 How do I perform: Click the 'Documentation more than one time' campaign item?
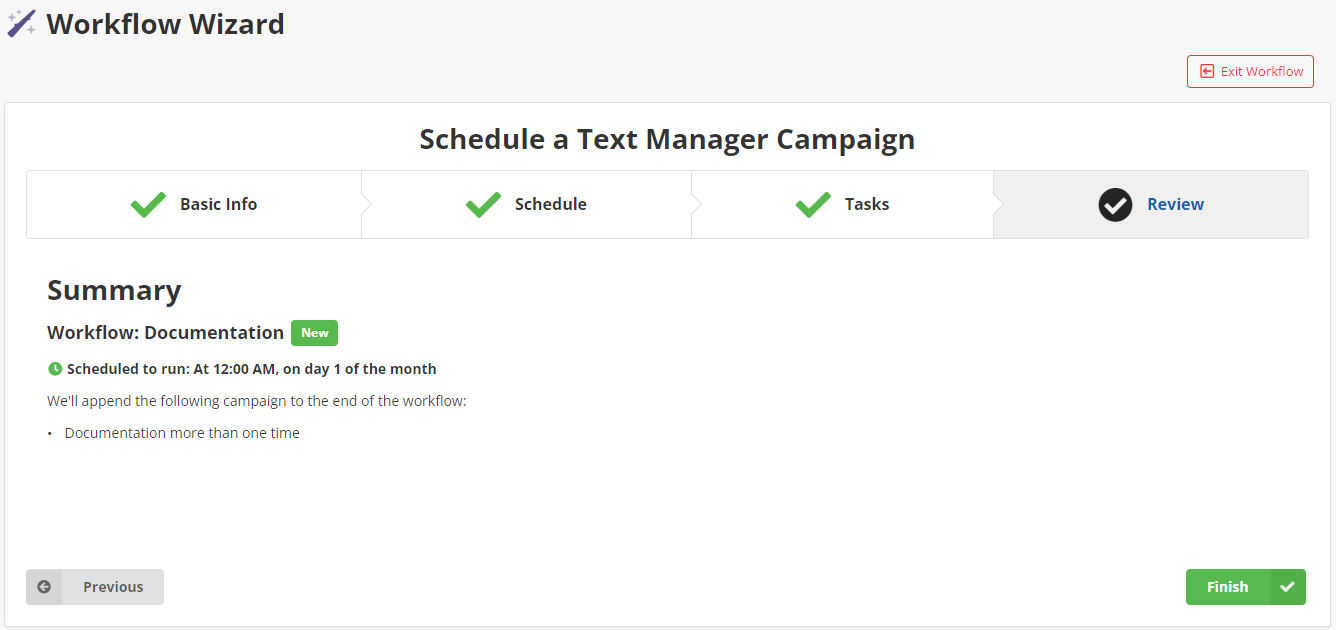pyautogui.click(x=182, y=433)
